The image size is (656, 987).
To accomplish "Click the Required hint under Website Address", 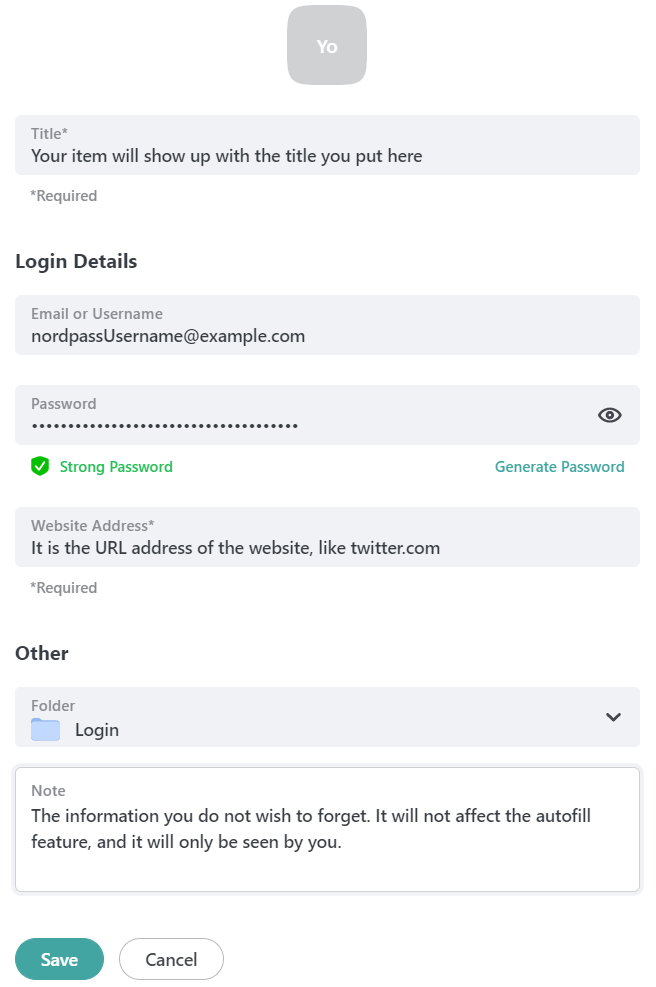I will 64,588.
